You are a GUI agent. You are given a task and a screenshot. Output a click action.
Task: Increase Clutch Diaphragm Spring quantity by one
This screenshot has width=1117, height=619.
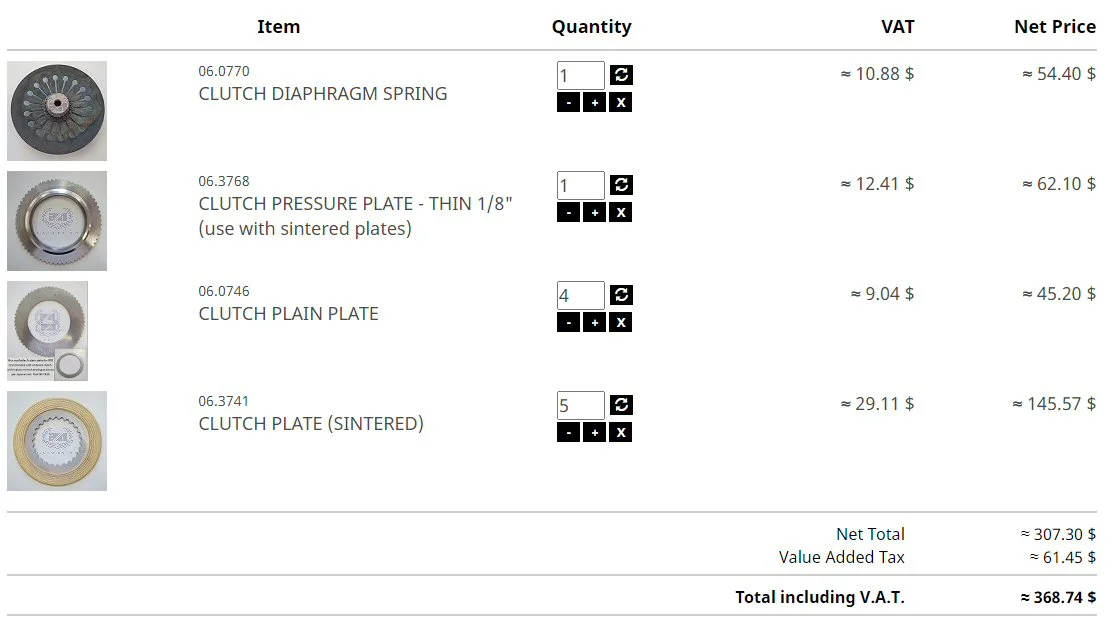pyautogui.click(x=594, y=102)
